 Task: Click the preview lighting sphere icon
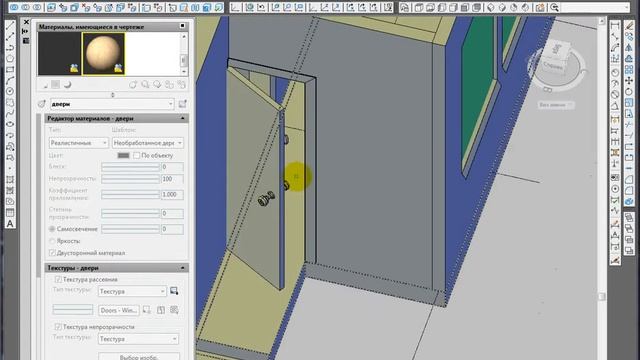(67, 84)
